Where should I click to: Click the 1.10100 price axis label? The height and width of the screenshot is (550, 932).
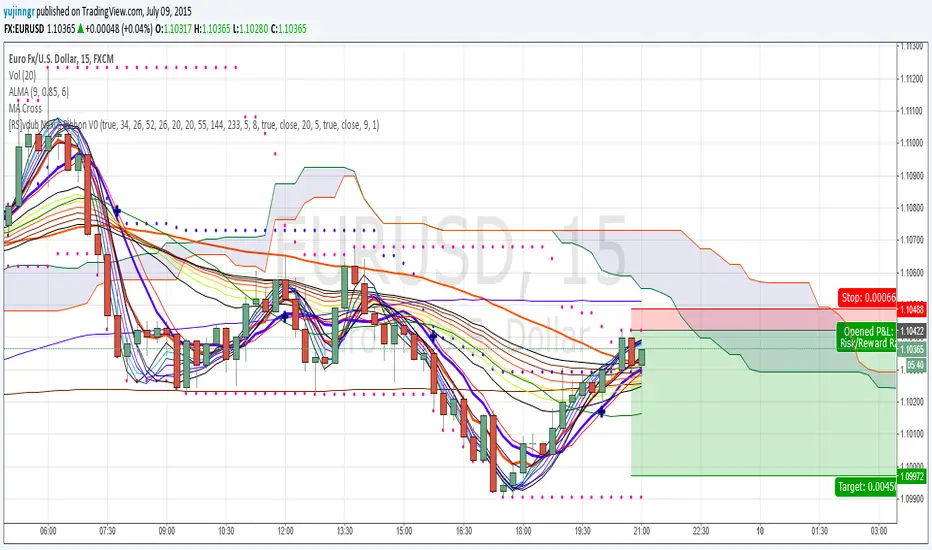912,433
